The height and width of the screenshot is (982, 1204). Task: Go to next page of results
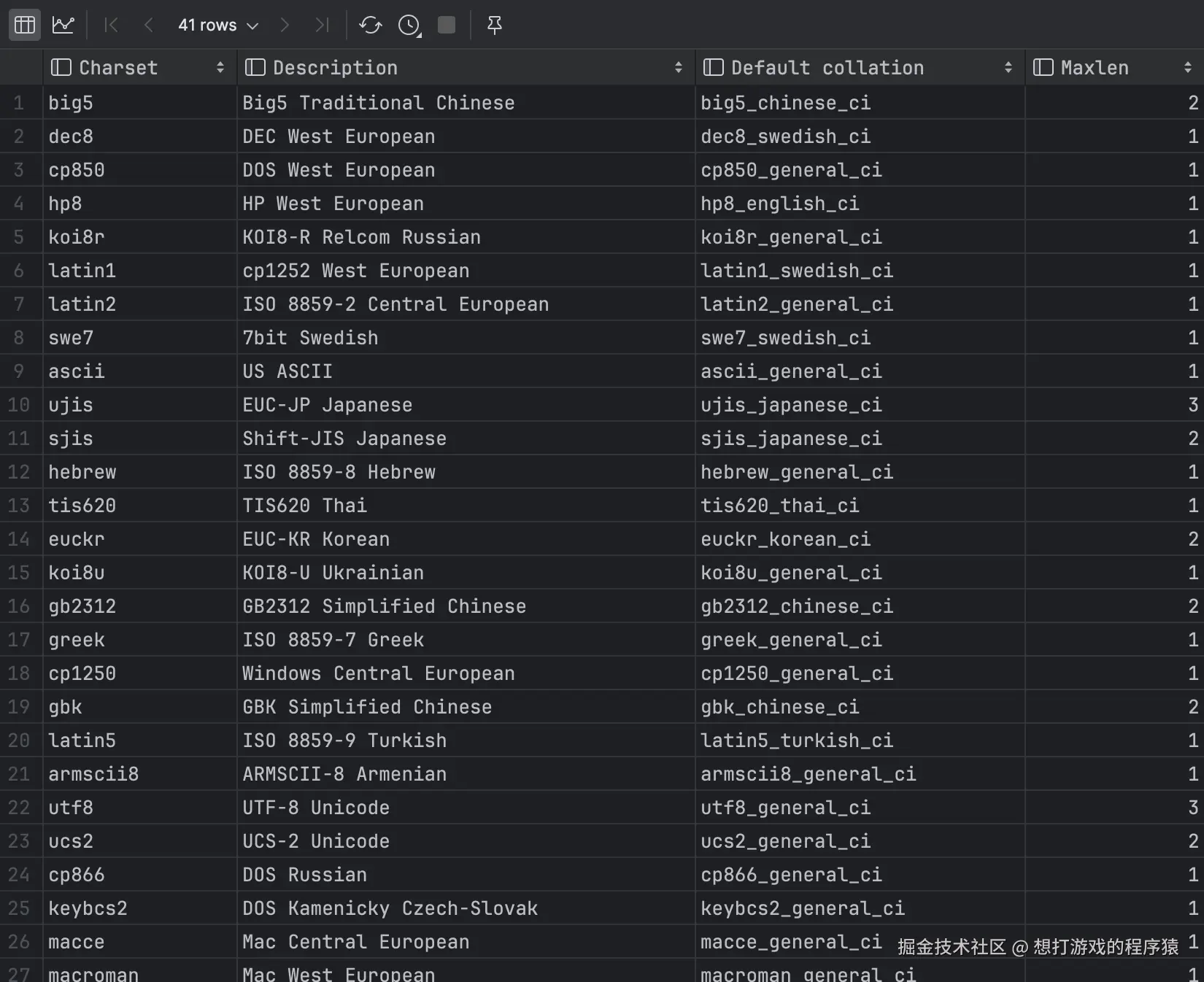[285, 25]
